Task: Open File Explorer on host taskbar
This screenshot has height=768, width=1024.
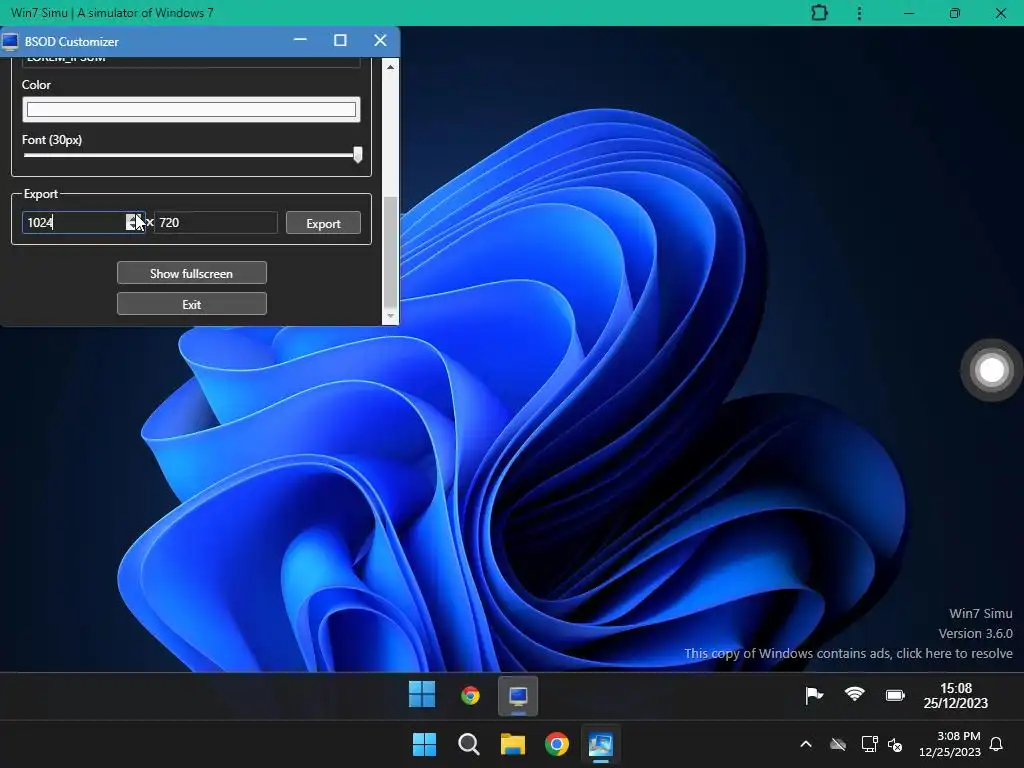Action: (513, 744)
